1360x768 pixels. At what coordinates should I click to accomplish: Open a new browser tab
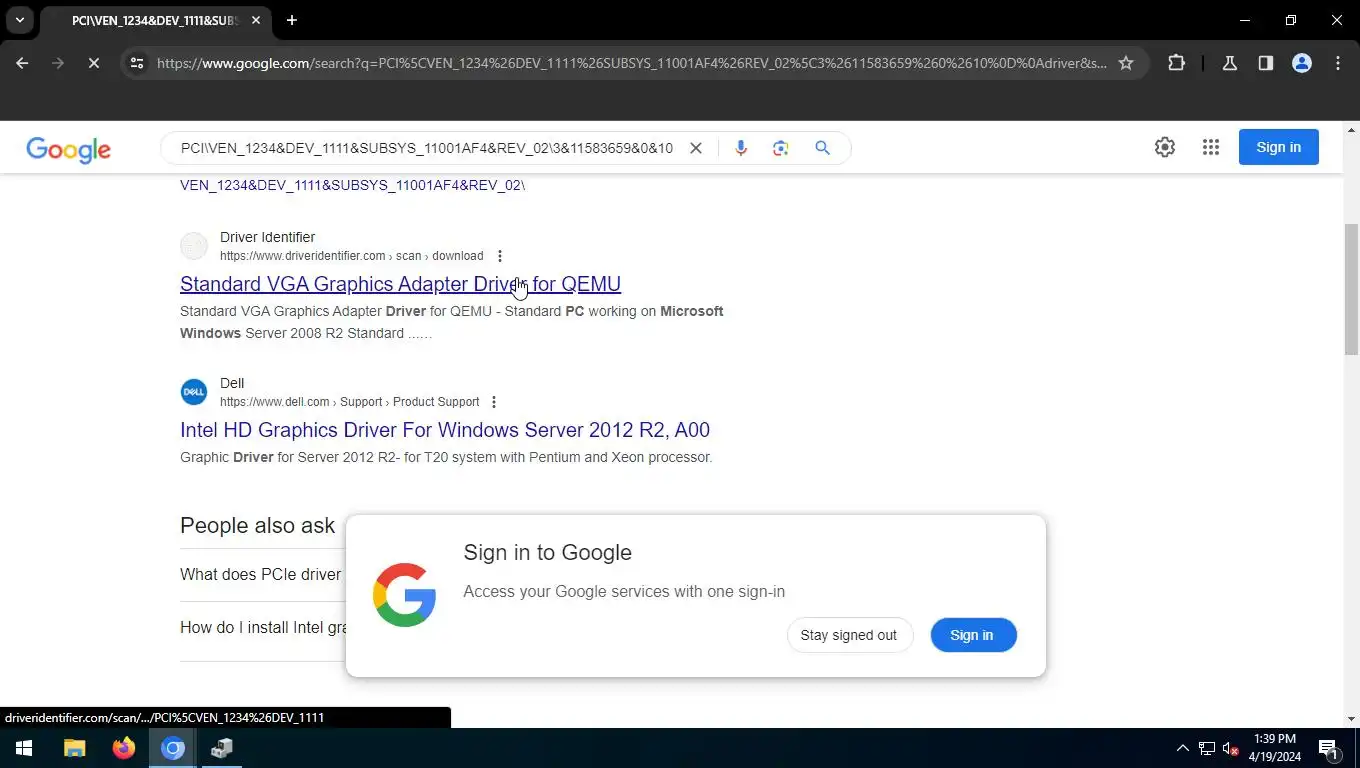292,20
